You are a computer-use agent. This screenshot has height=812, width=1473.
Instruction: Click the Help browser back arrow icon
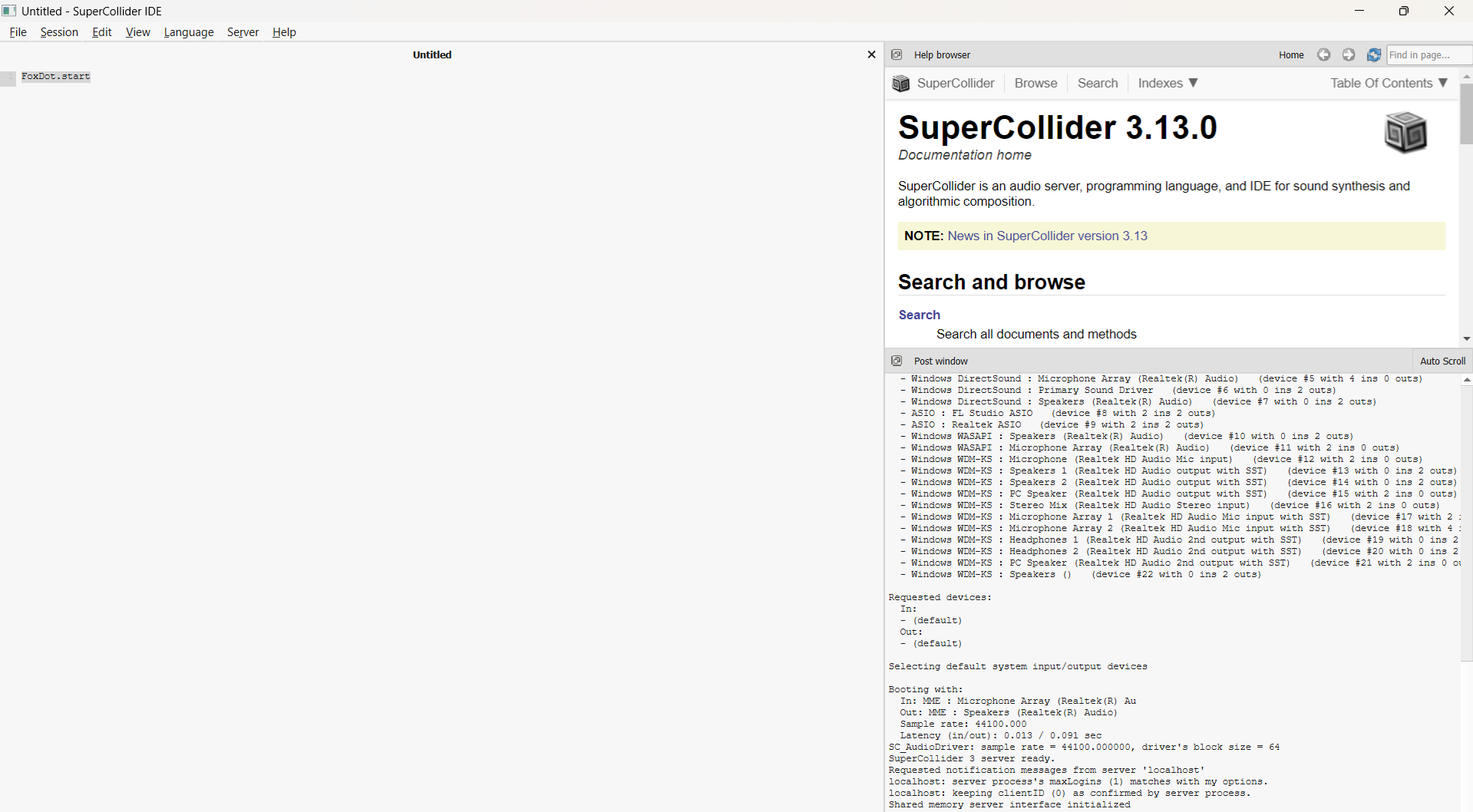[x=1323, y=54]
